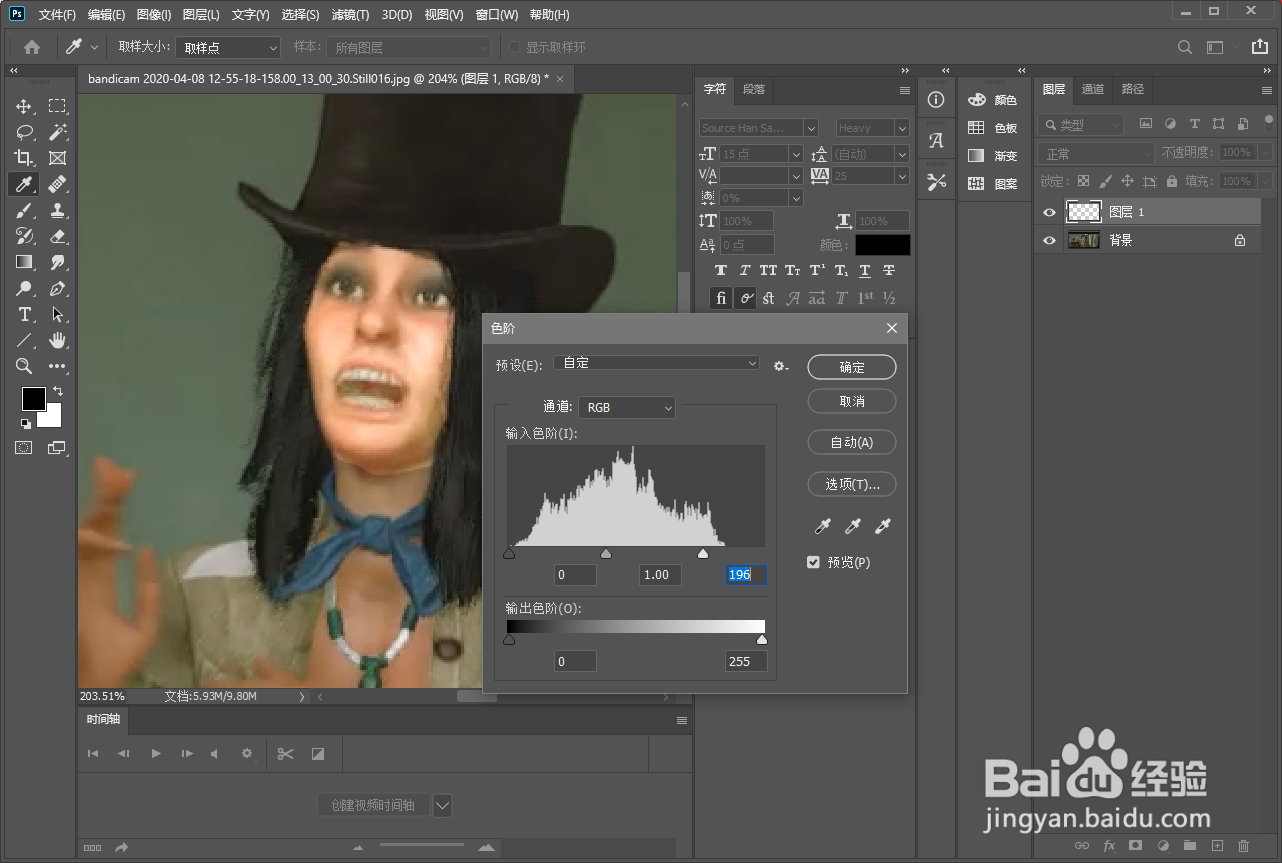Switch to the 通道 tab

(1093, 89)
